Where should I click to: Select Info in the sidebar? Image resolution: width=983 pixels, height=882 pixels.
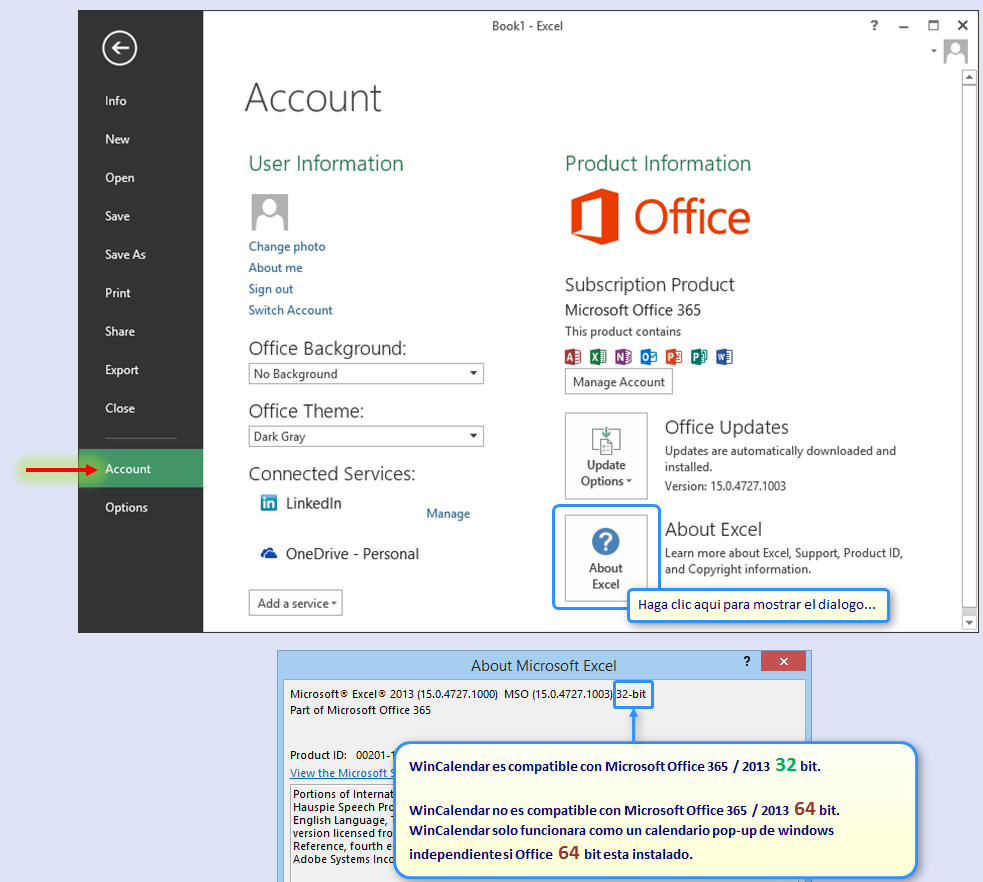115,101
